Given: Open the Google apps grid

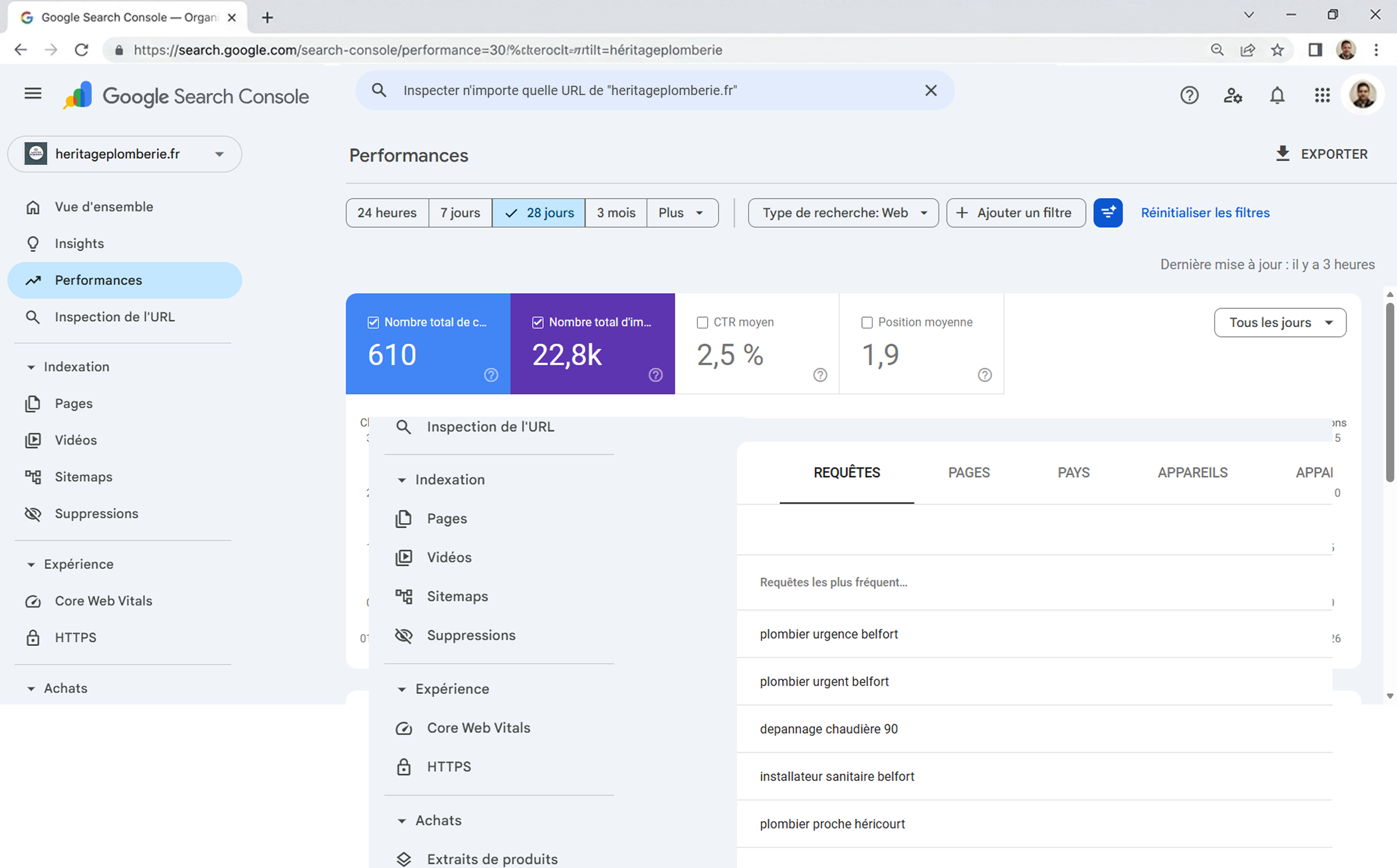Looking at the screenshot, I should 1322,95.
